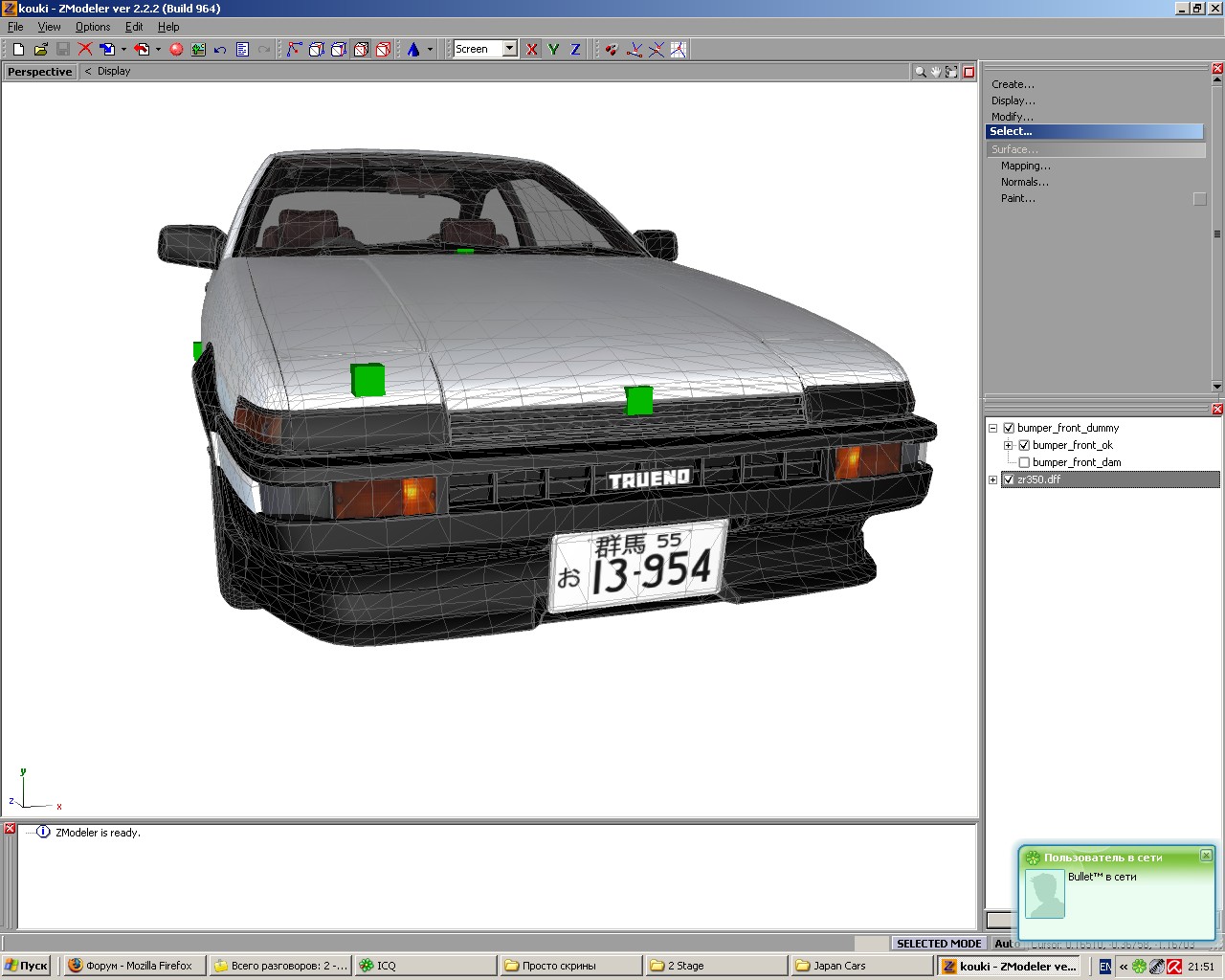Uncheck the bumper_front_ok checkbox
Image resolution: width=1225 pixels, height=980 pixels.
(1024, 445)
